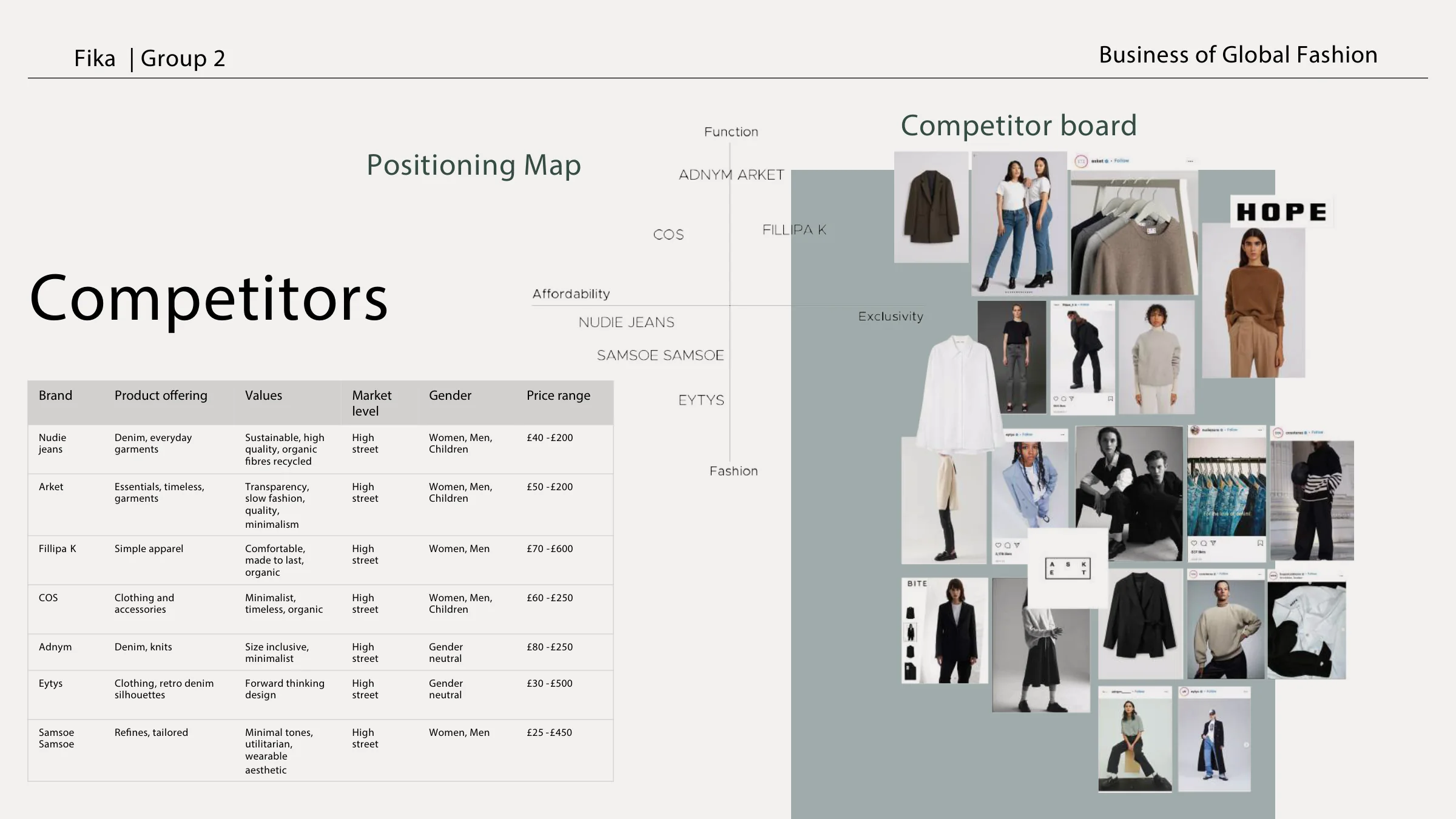This screenshot has height=819, width=1456.
Task: Open the striped sweater Instagram post
Action: 1312,494
